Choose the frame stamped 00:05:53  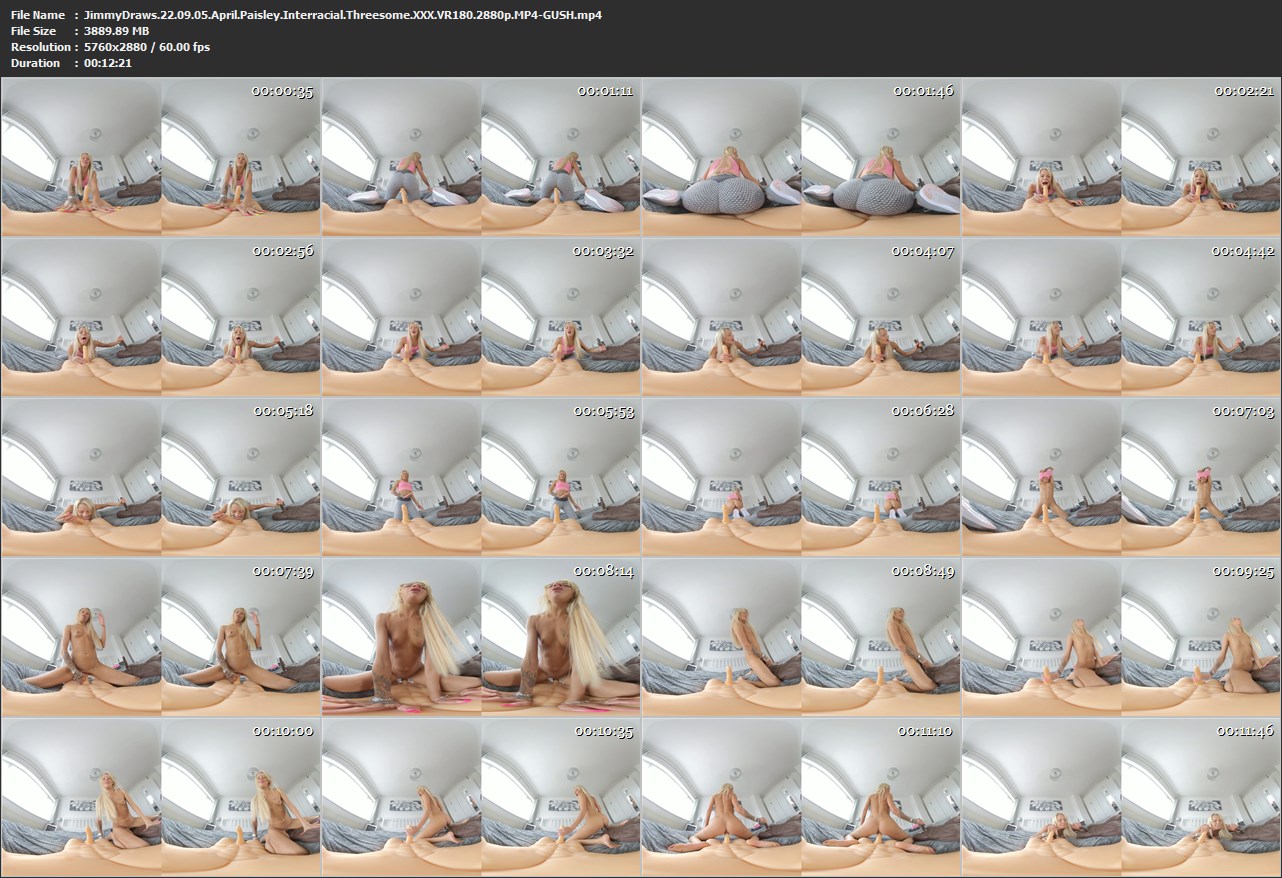click(x=480, y=478)
